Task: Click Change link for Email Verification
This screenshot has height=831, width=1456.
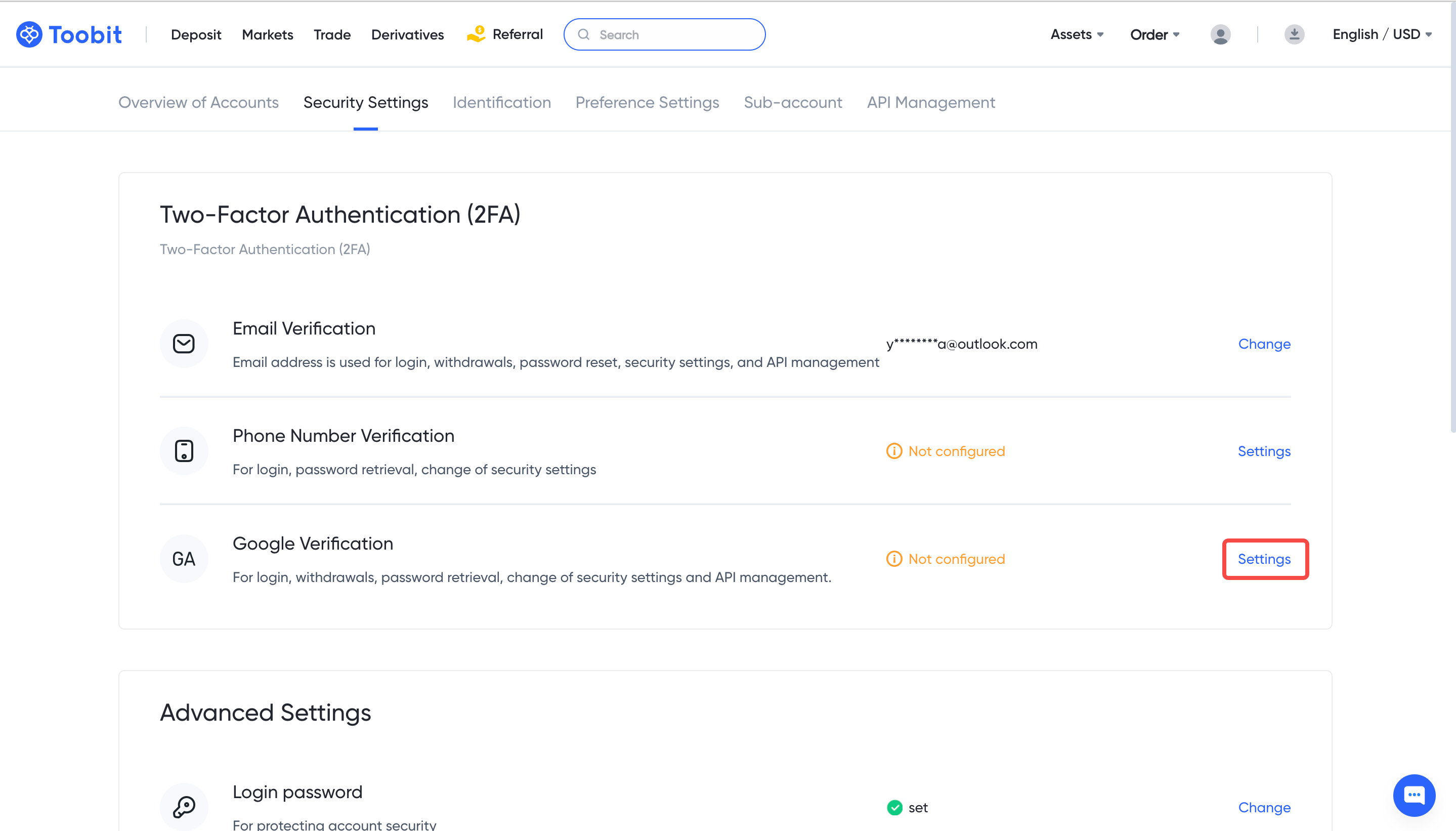Action: pyautogui.click(x=1264, y=344)
